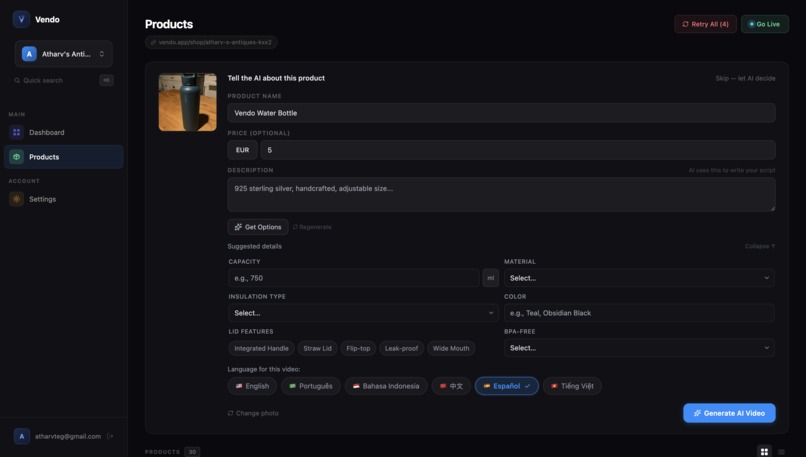Open Dashboard in the sidebar
Screen dimensions: 806x457
(63, 132)
